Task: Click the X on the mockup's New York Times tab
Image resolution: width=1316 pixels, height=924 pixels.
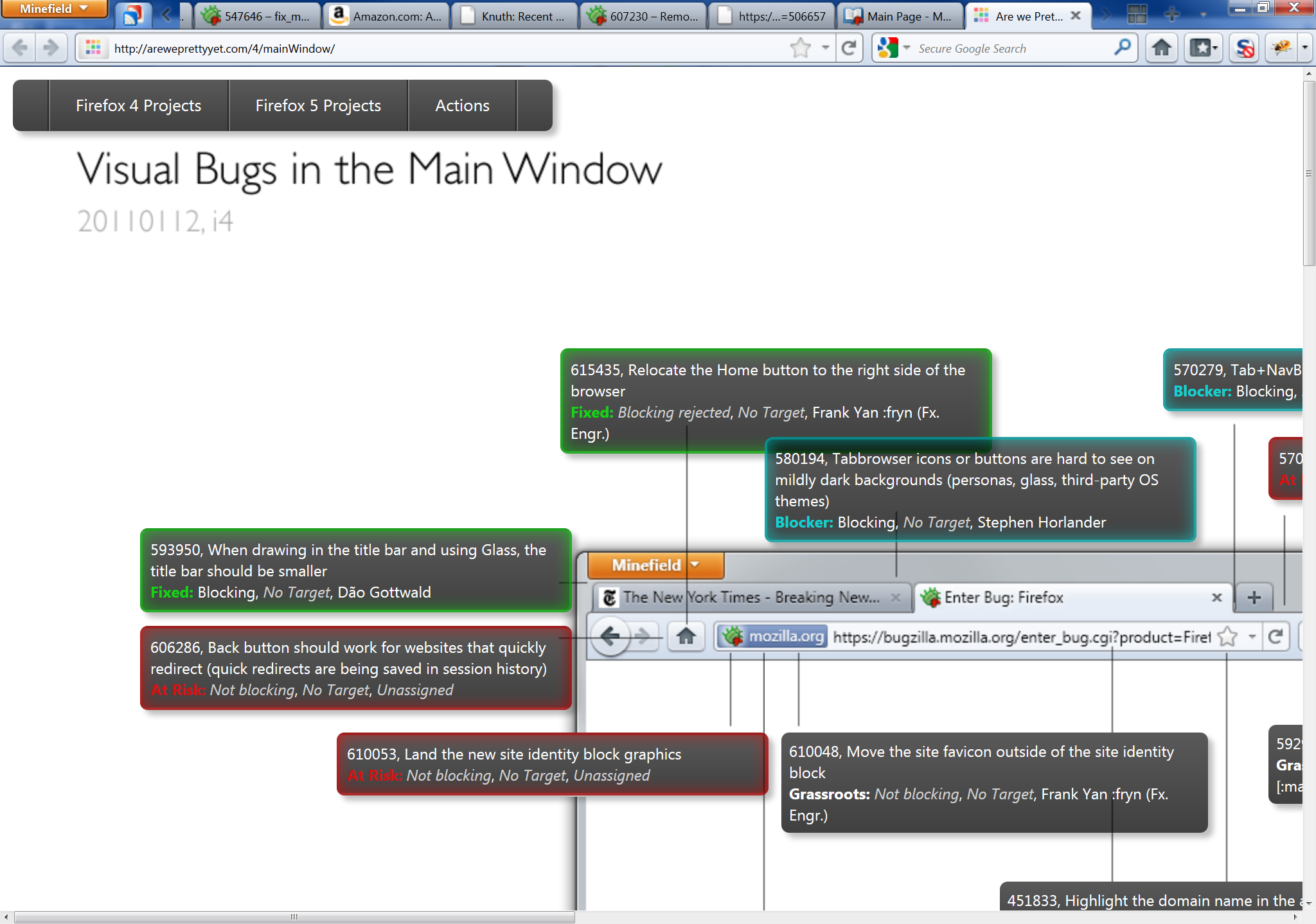Action: point(895,598)
